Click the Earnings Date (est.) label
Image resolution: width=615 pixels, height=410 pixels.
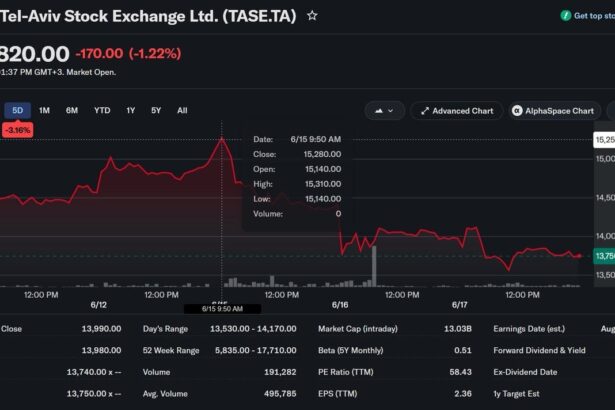(529, 329)
